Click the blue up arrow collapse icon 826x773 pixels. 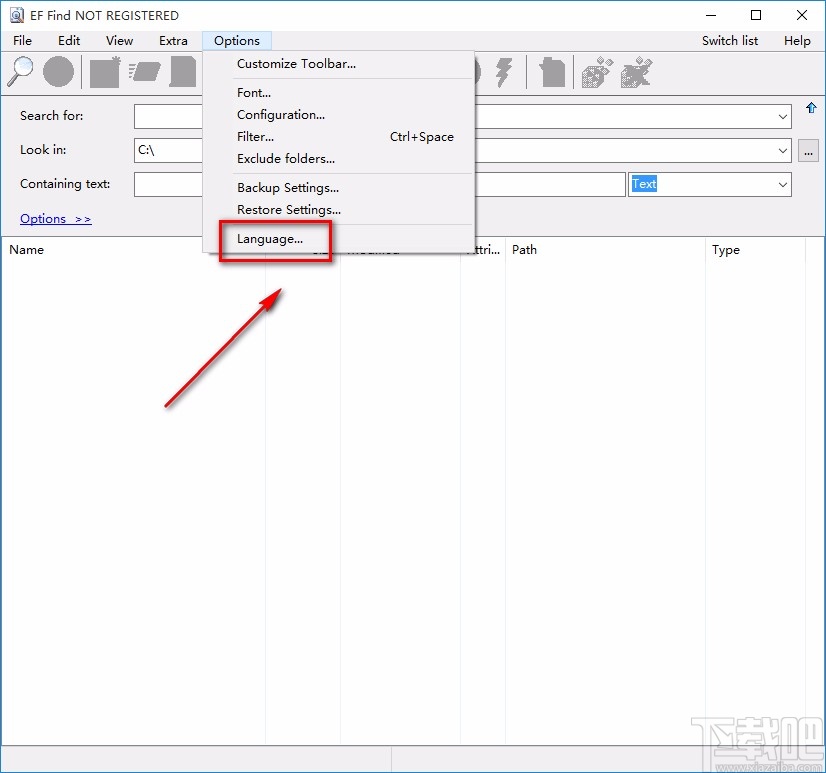811,108
